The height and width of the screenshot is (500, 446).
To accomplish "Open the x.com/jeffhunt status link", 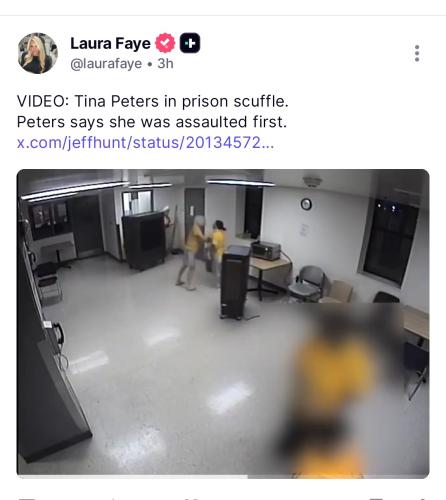I will [x=145, y=143].
